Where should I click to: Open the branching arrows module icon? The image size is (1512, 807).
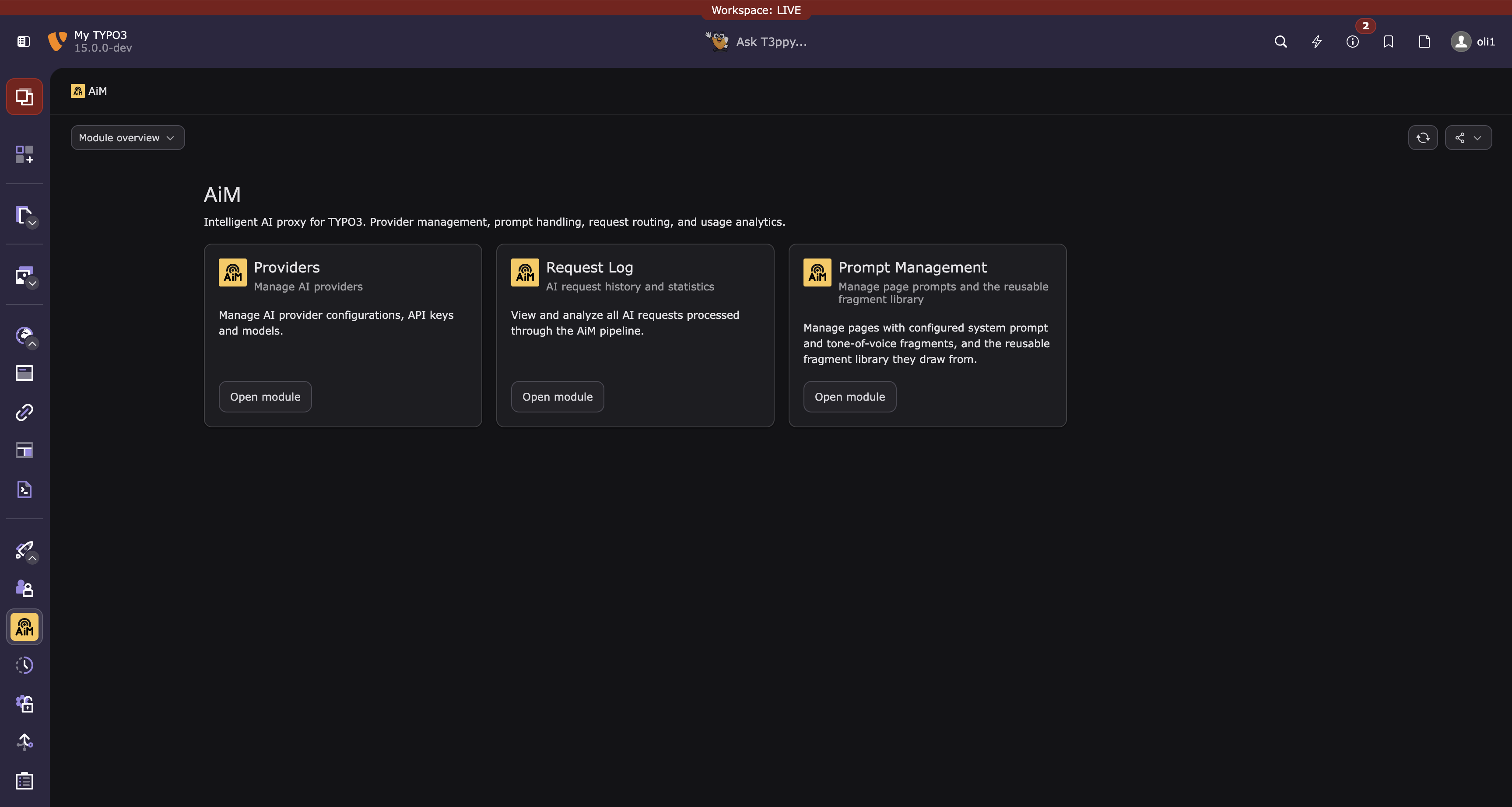(x=24, y=743)
